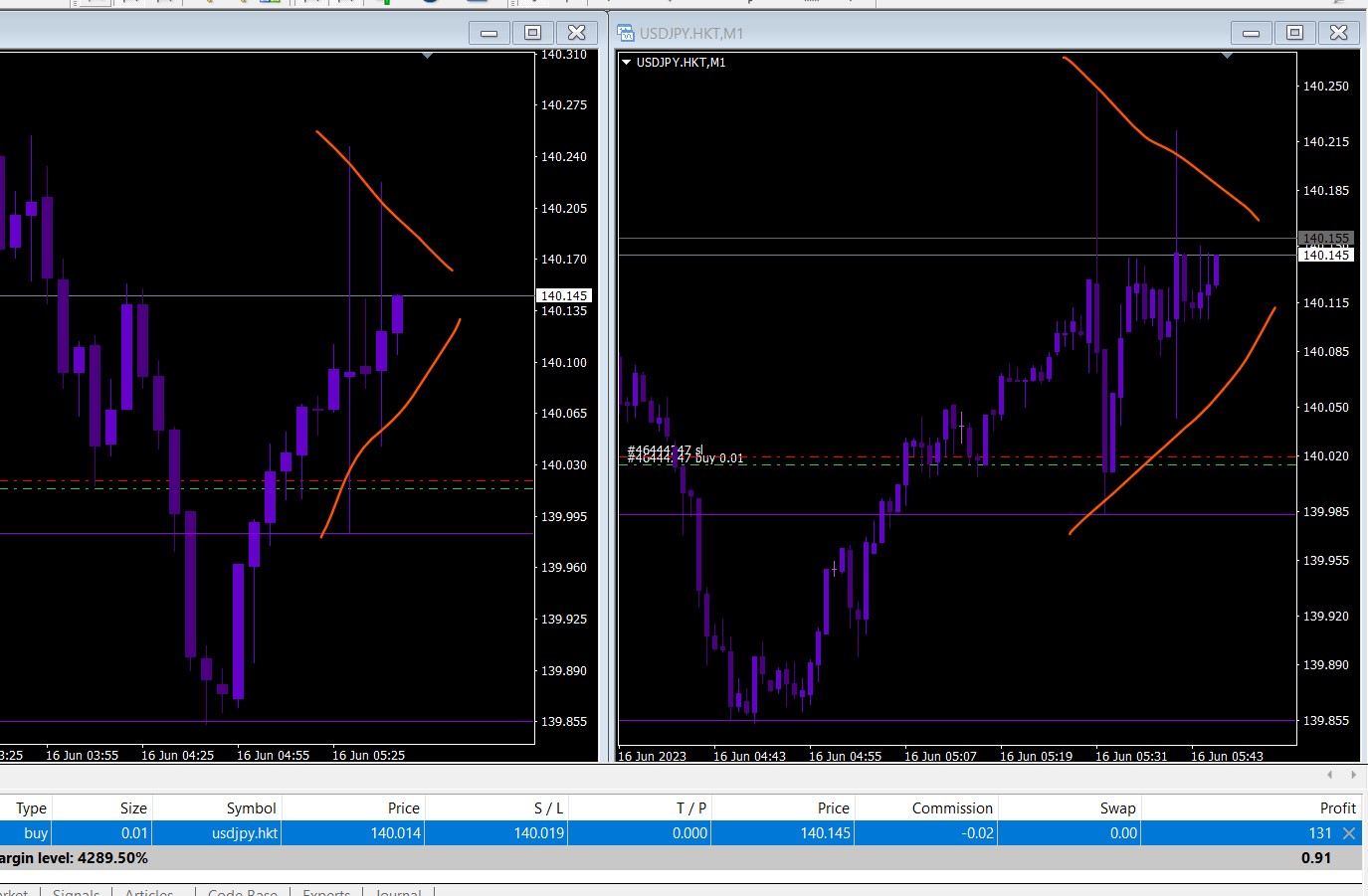The image size is (1368, 896).
Task: Sort trades by the Profit column header
Action: pos(1338,807)
